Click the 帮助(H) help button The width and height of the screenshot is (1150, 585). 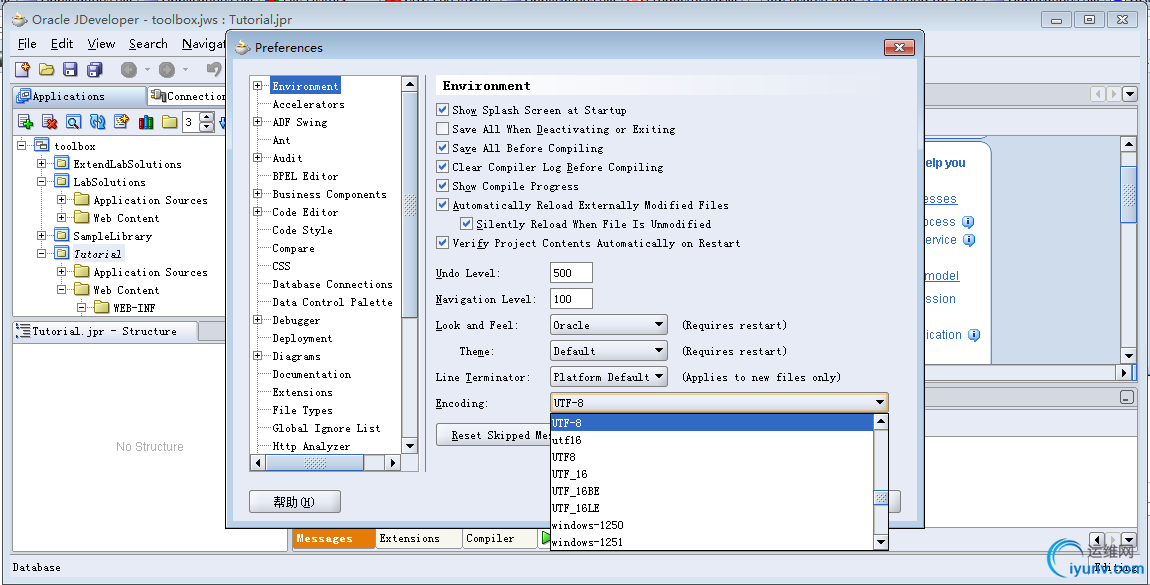[294, 502]
